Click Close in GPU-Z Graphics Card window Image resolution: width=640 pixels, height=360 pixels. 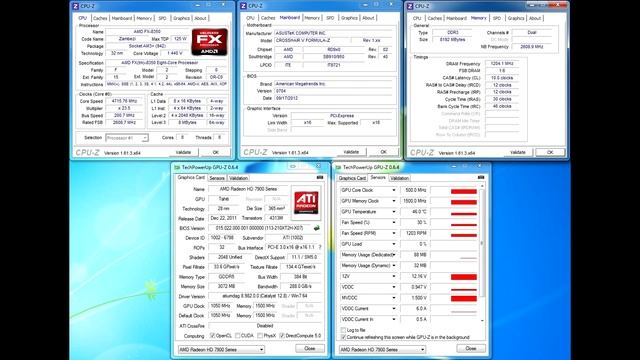click(310, 349)
